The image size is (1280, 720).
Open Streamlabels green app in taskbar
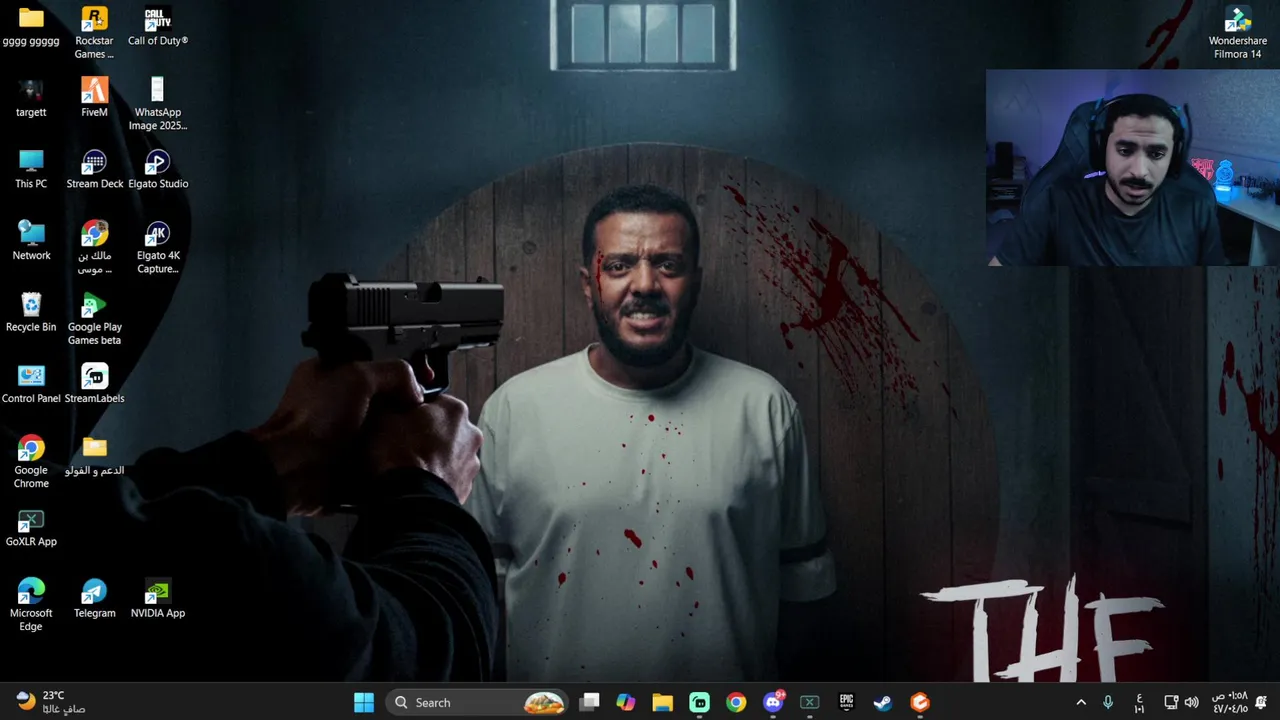pyautogui.click(x=699, y=702)
